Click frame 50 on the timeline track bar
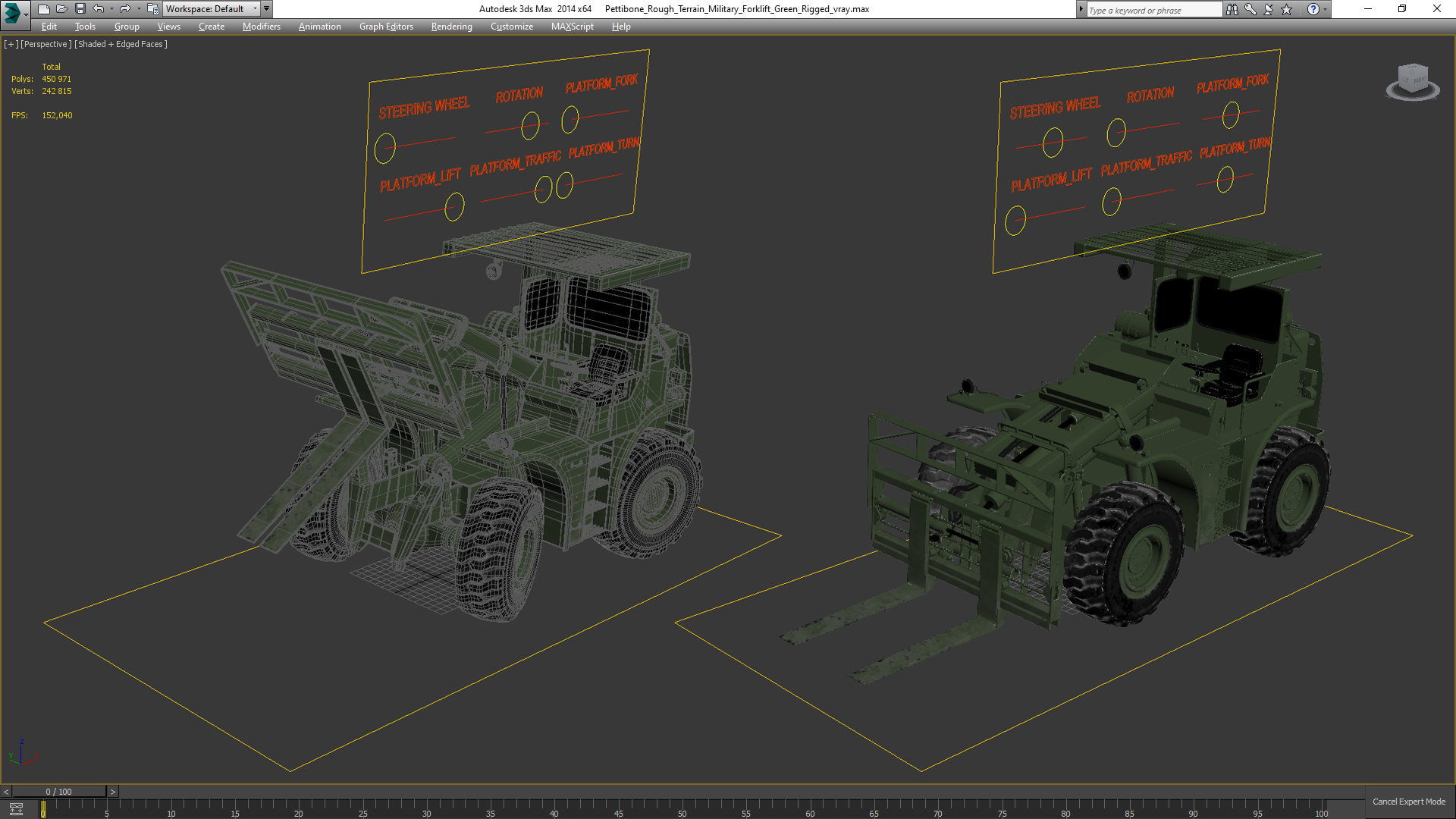Viewport: 1456px width, 819px height. coord(681,808)
